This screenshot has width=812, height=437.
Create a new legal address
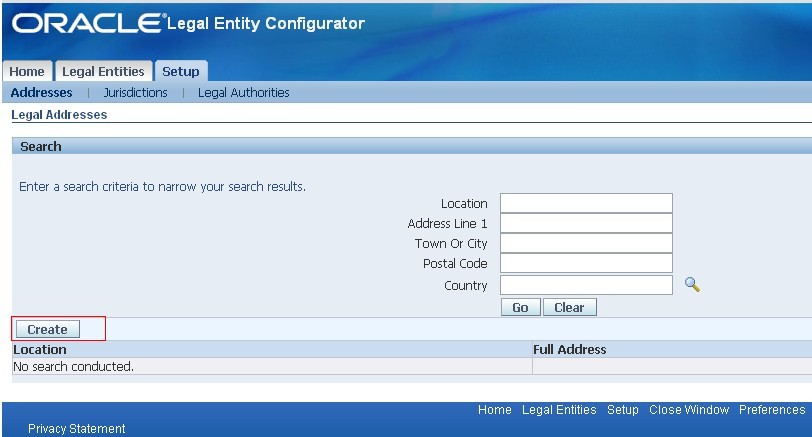click(x=48, y=329)
